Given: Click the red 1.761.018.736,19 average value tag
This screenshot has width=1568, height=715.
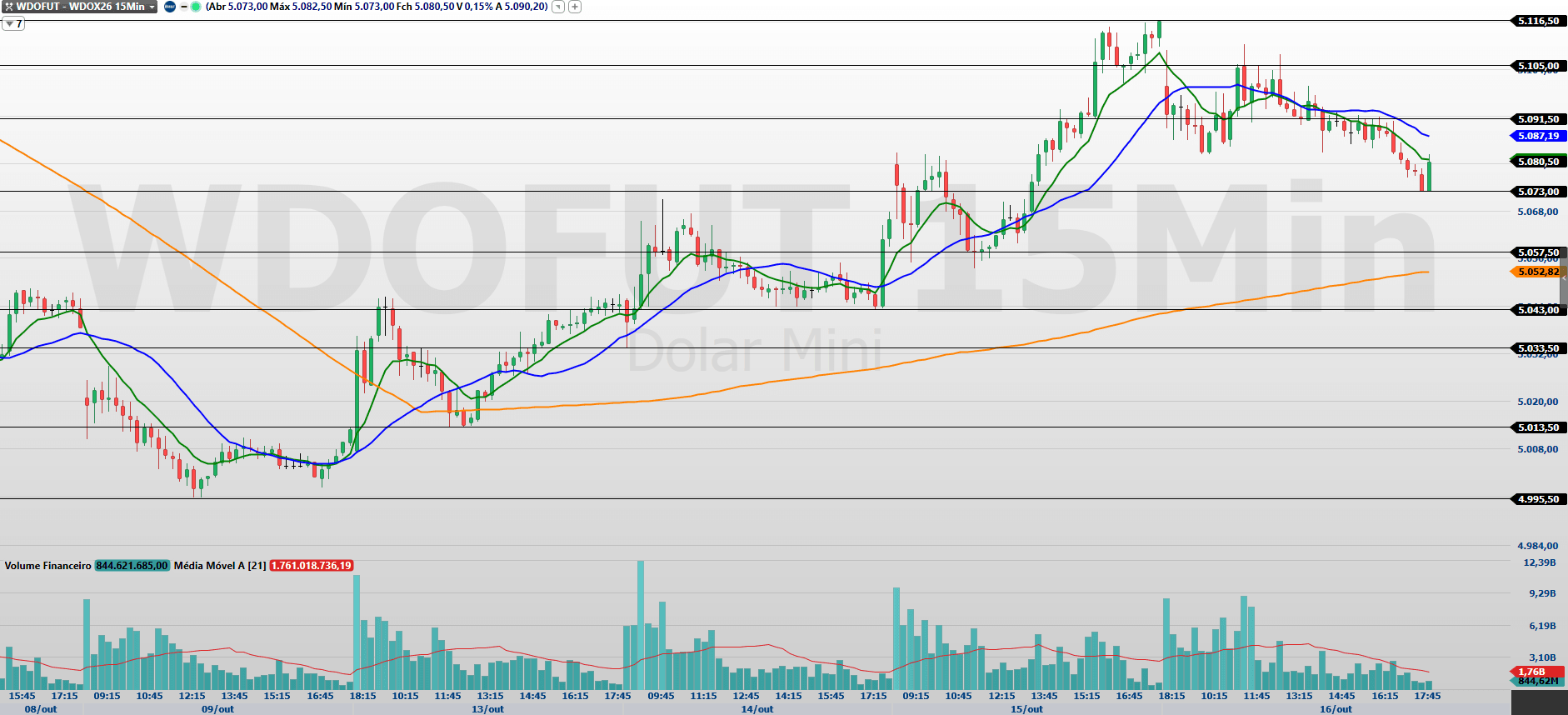Looking at the screenshot, I should tap(312, 566).
